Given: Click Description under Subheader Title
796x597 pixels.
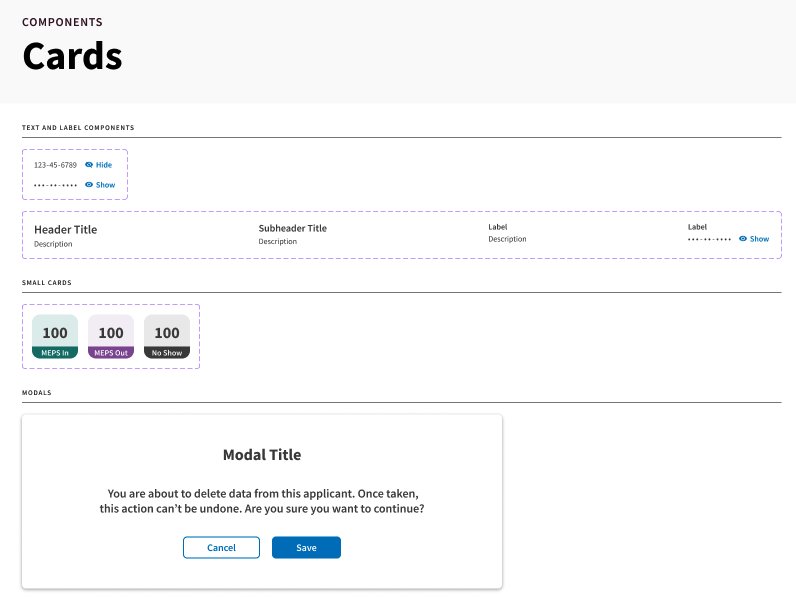Looking at the screenshot, I should pos(278,242).
